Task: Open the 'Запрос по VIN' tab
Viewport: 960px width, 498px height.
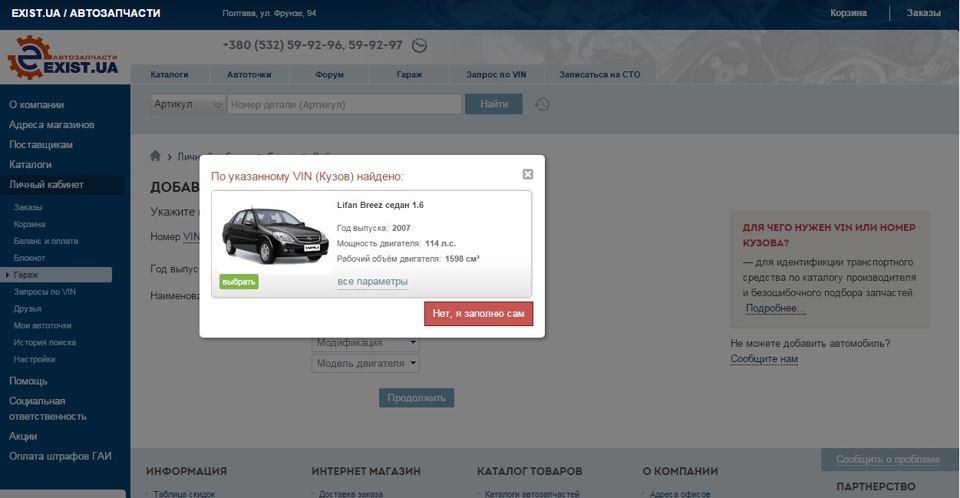Action: click(x=496, y=74)
